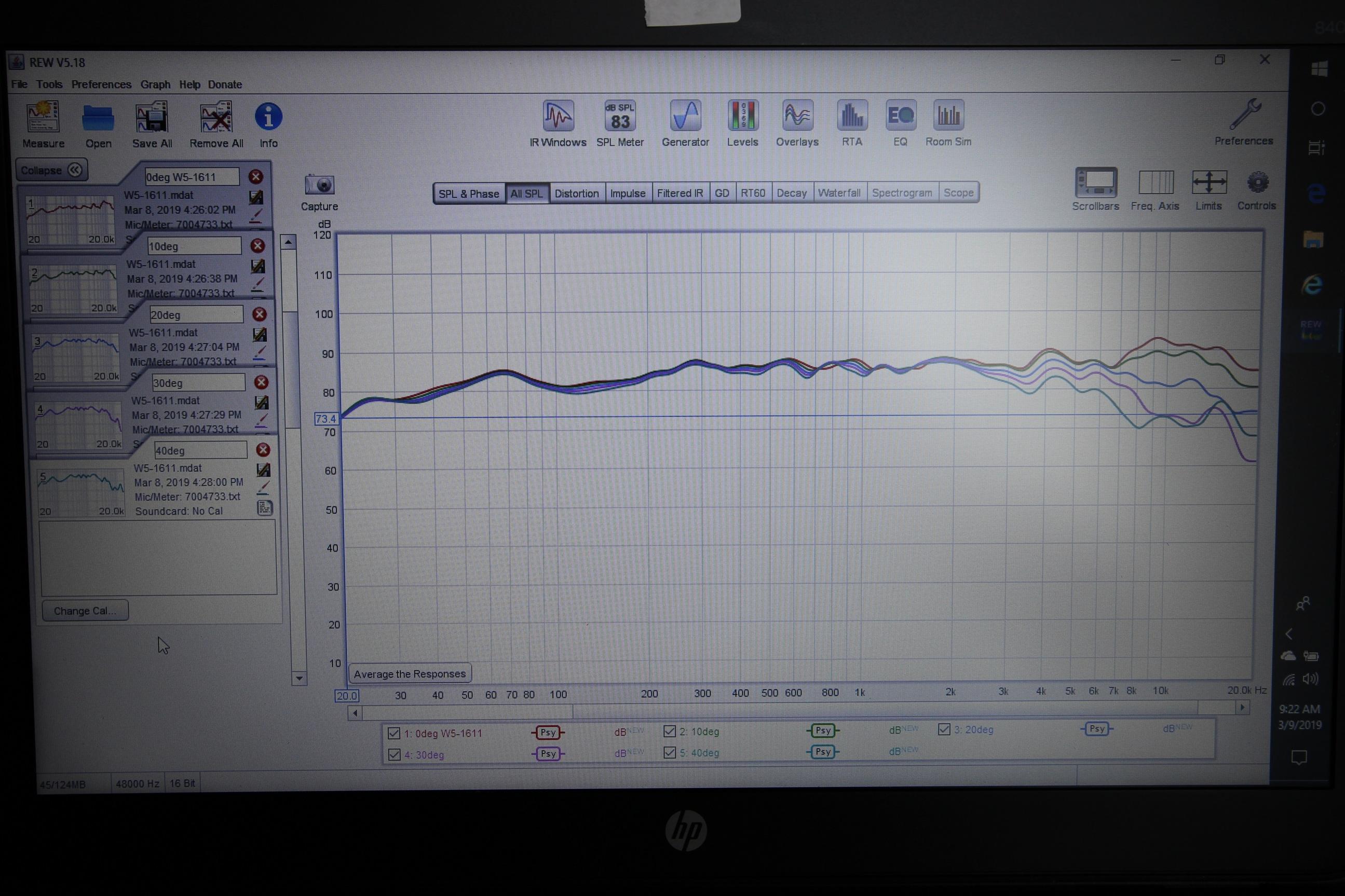
Task: Launch the signal Generator
Action: (x=685, y=115)
